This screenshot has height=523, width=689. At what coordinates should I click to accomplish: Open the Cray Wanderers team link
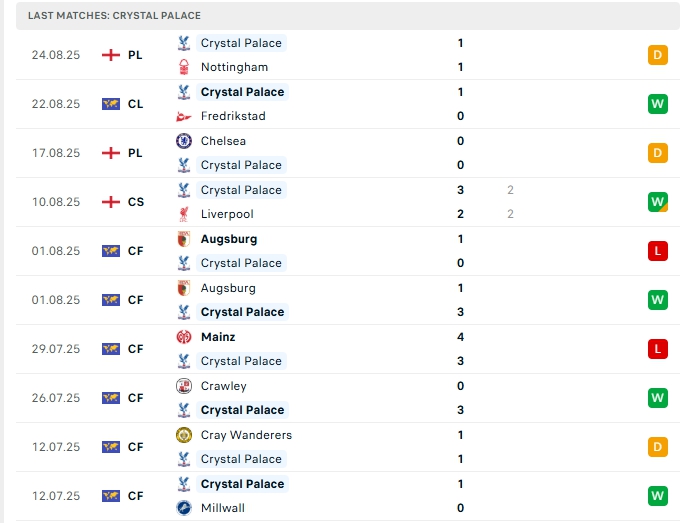[246, 435]
